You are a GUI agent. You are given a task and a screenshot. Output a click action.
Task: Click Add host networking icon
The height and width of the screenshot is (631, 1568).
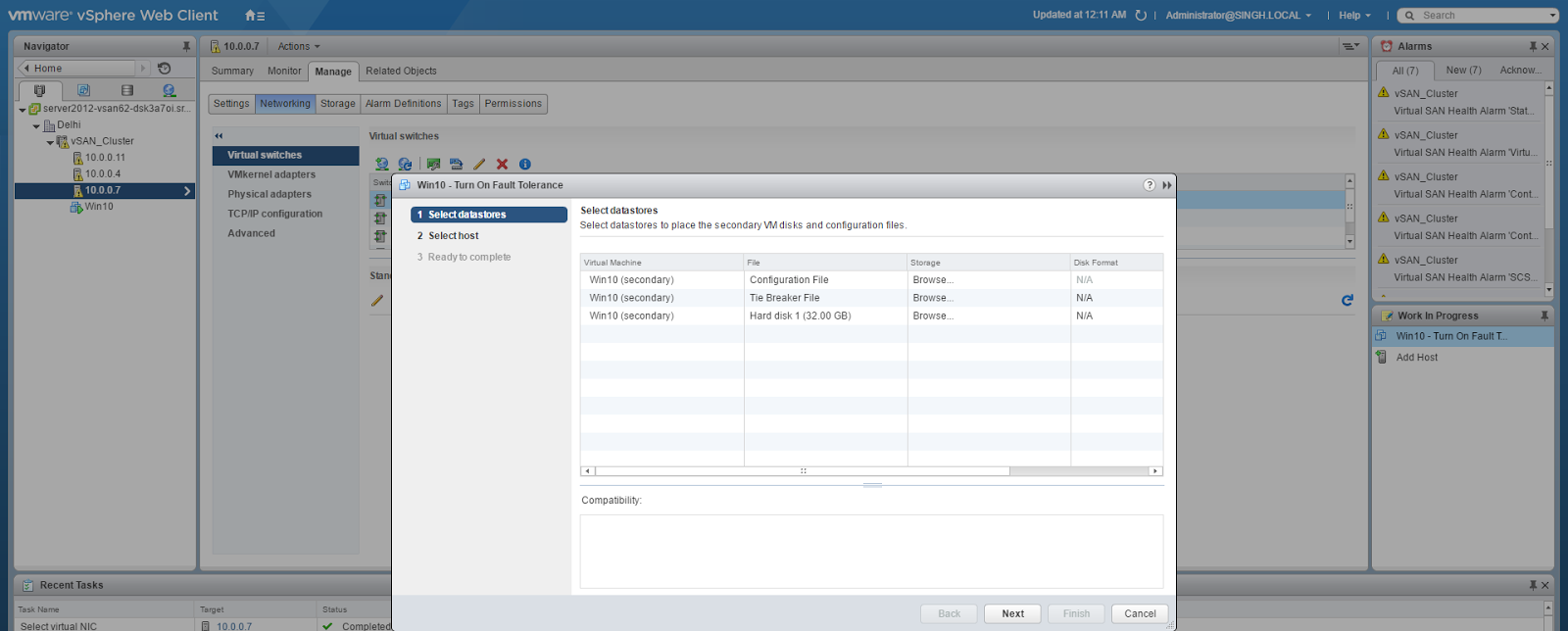382,165
